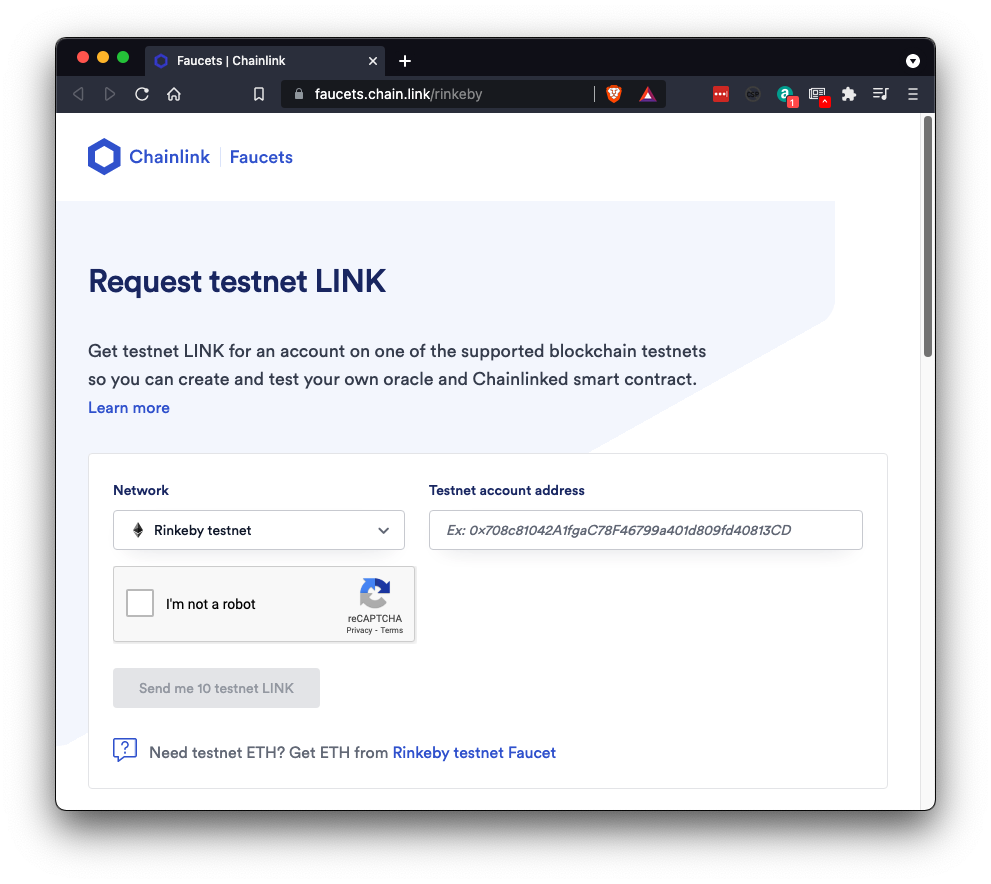Open the media playlist toolbar icon
The width and height of the screenshot is (991, 884).
click(x=880, y=94)
